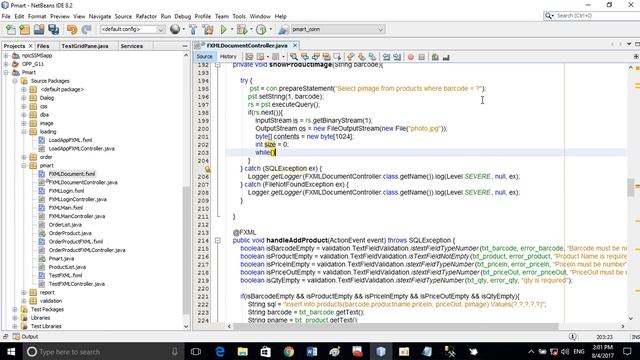This screenshot has height=360, width=640.
Task: Click the browser globe icon in toolbar
Action: (x=175, y=29)
